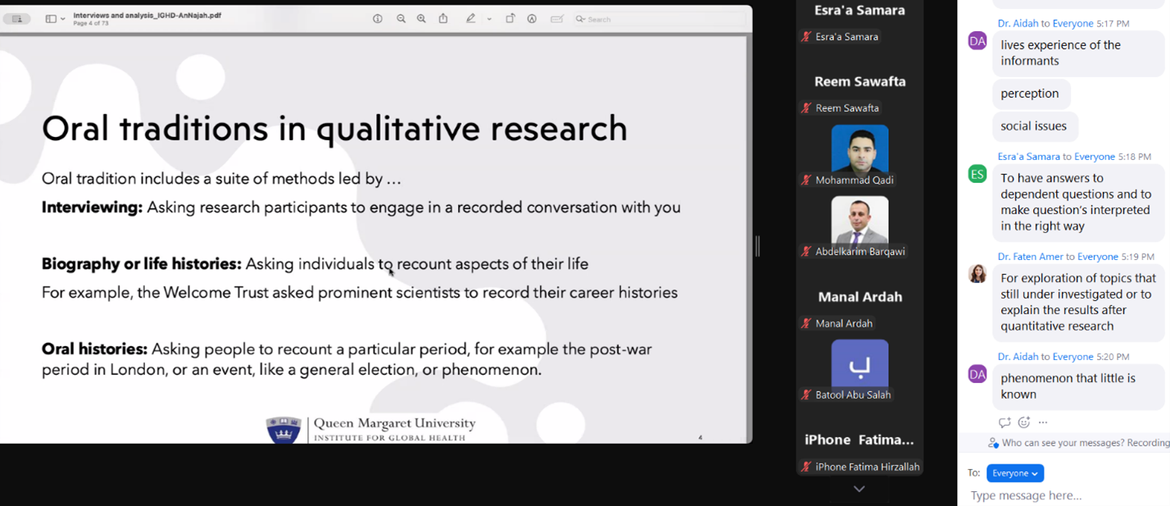Screen dimensions: 1170x506
Task: Click the Queen Margaret University logo
Action: 370,429
